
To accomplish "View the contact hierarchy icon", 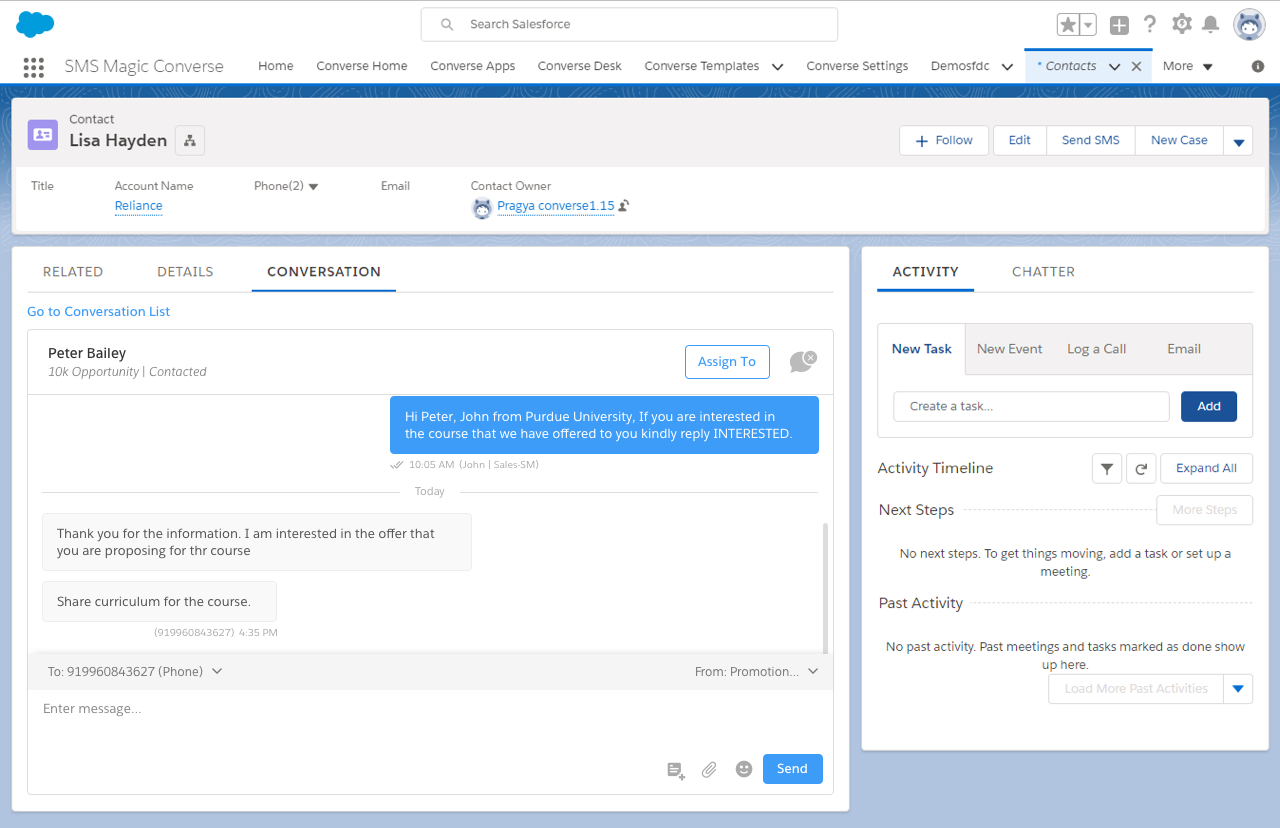I will (190, 141).
